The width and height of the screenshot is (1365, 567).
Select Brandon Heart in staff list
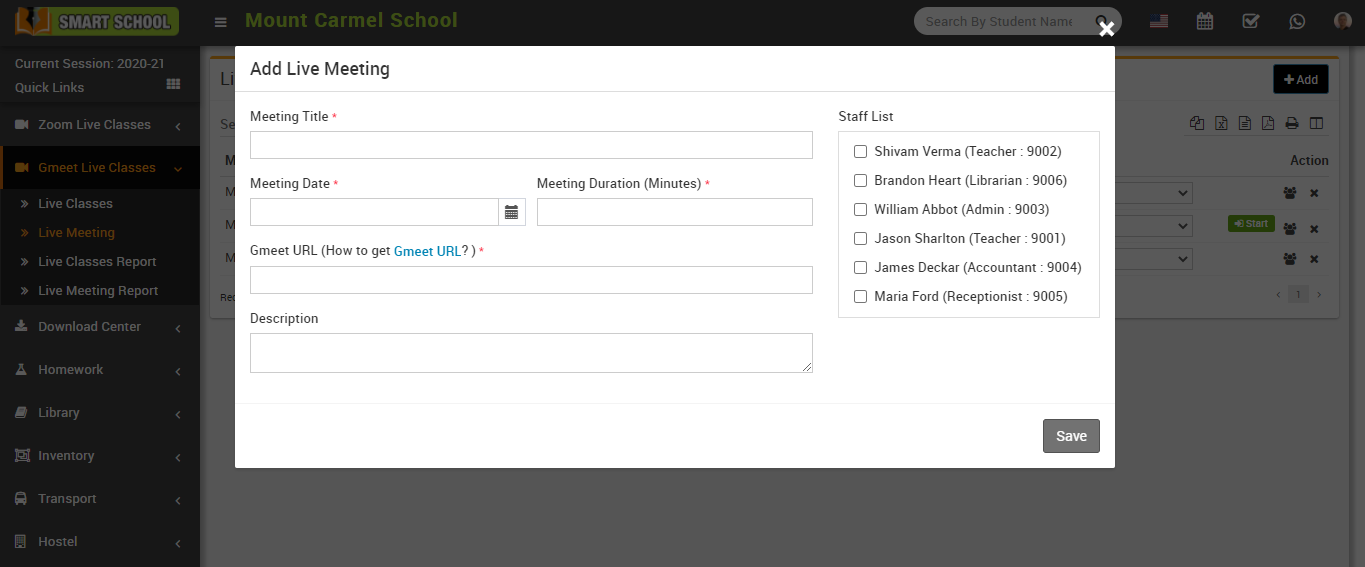(860, 181)
